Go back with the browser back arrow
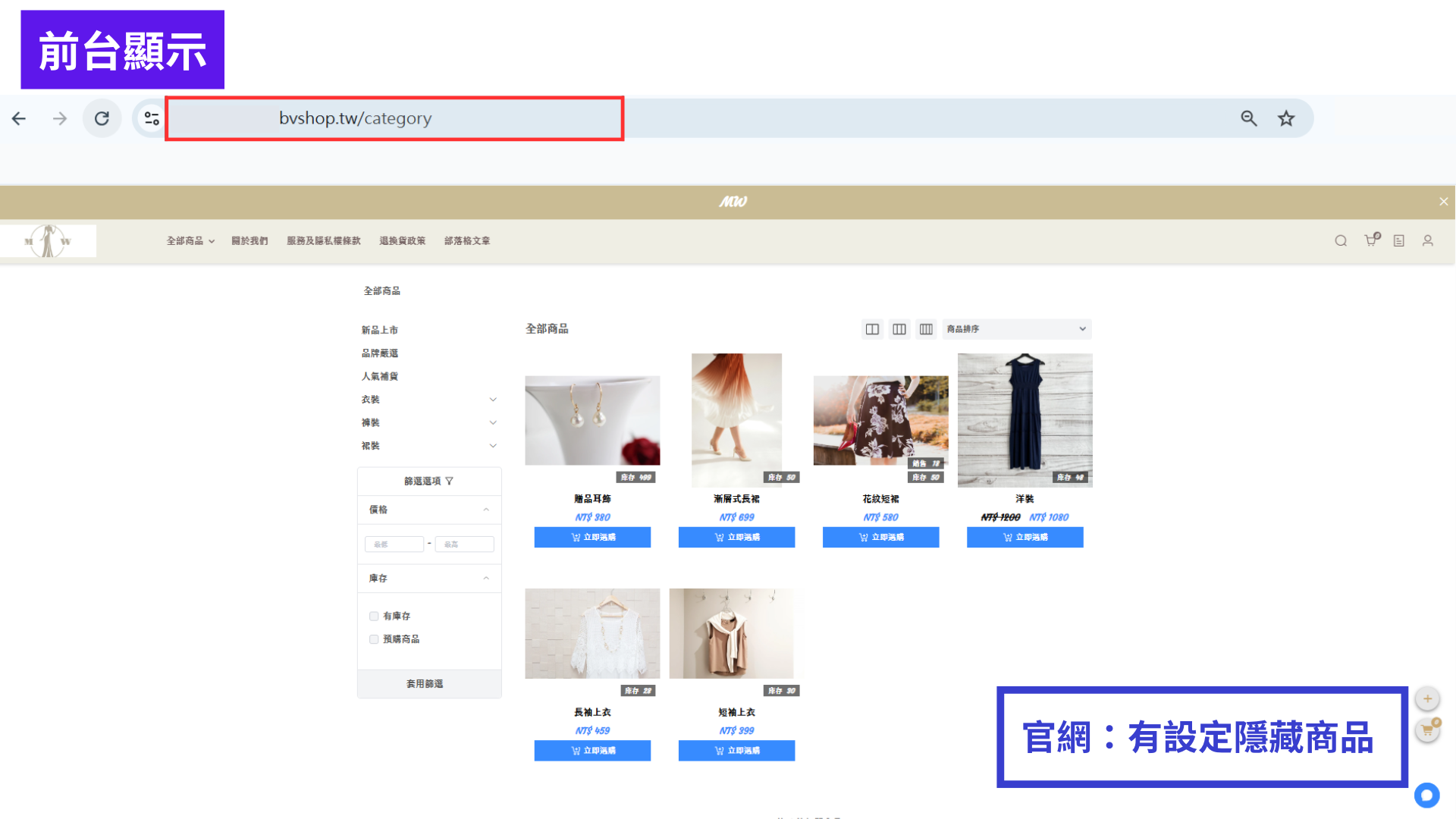This screenshot has width=1456, height=819. (x=19, y=118)
